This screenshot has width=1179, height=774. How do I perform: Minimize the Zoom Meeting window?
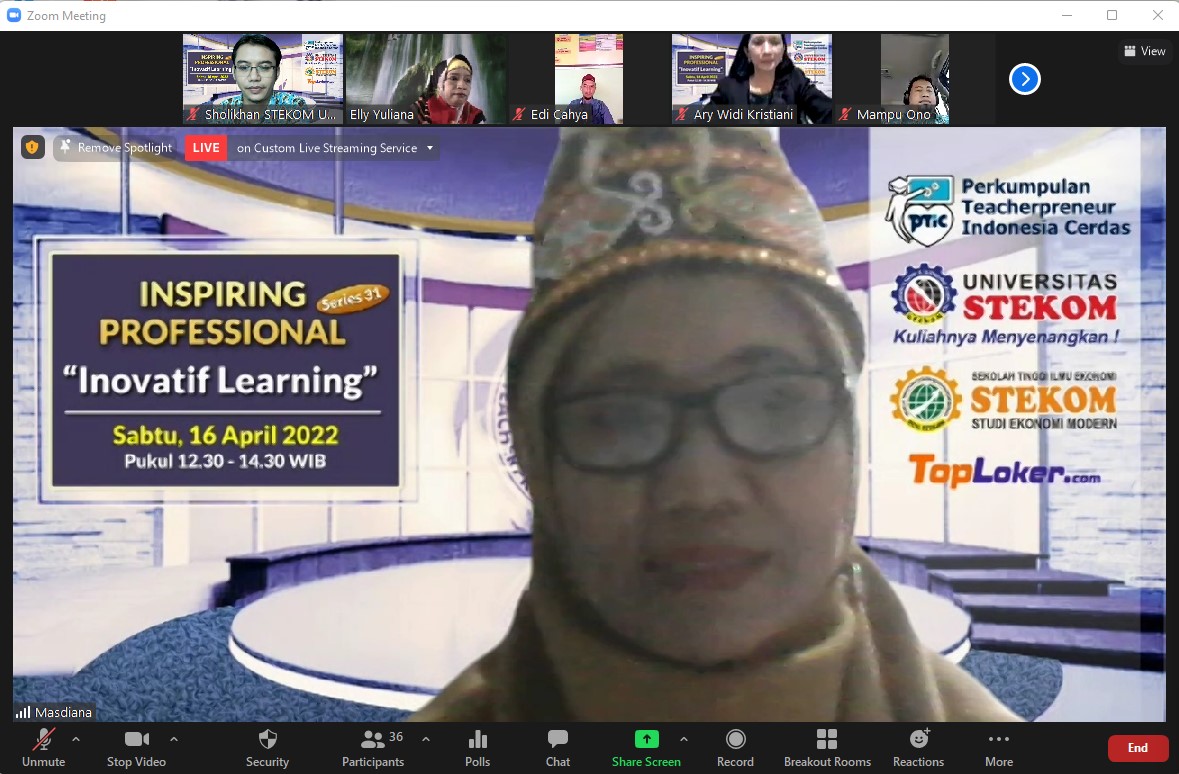click(1066, 15)
